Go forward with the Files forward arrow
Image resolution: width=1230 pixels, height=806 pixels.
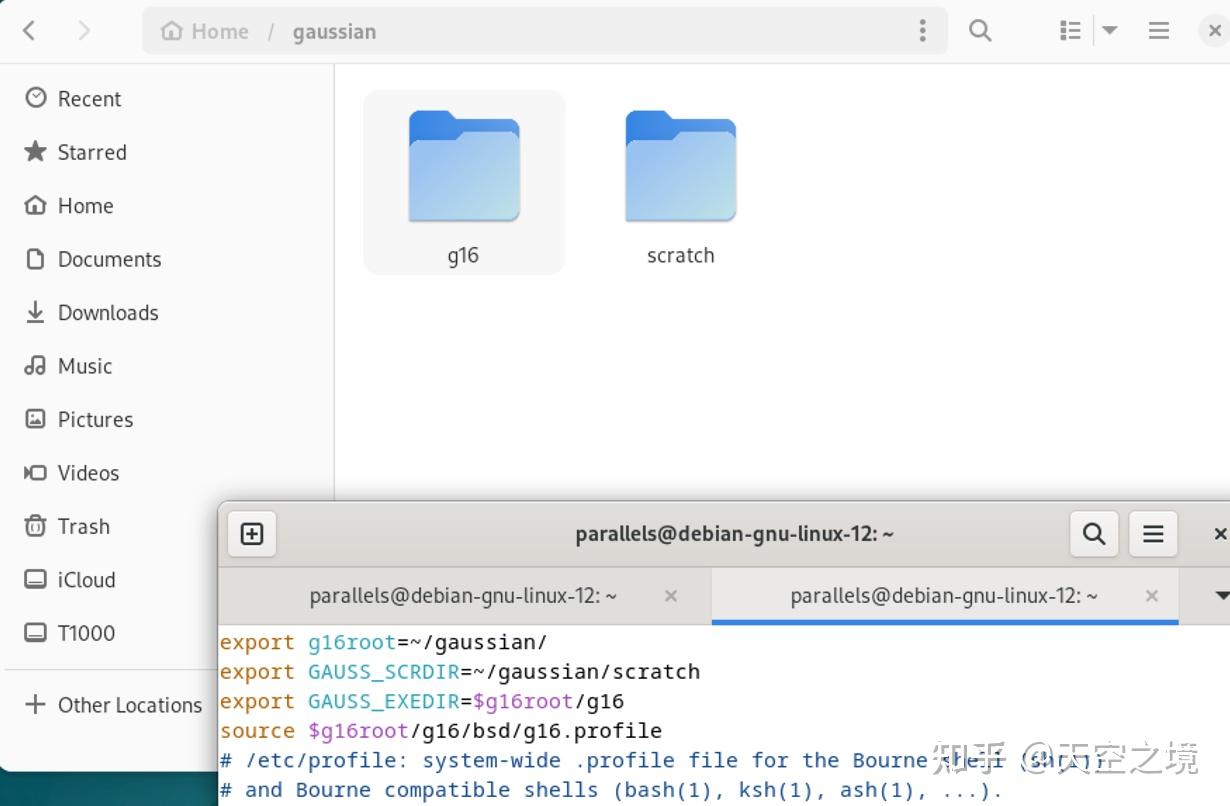coord(84,31)
